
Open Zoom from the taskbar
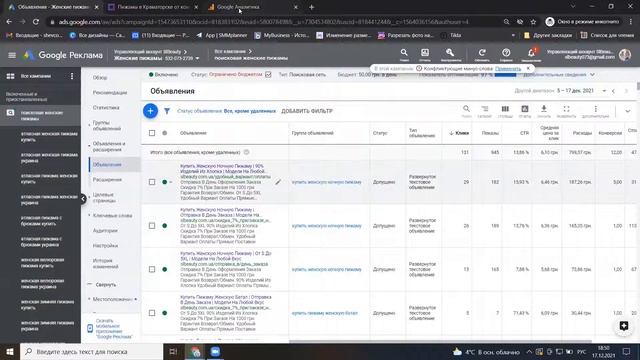215,351
